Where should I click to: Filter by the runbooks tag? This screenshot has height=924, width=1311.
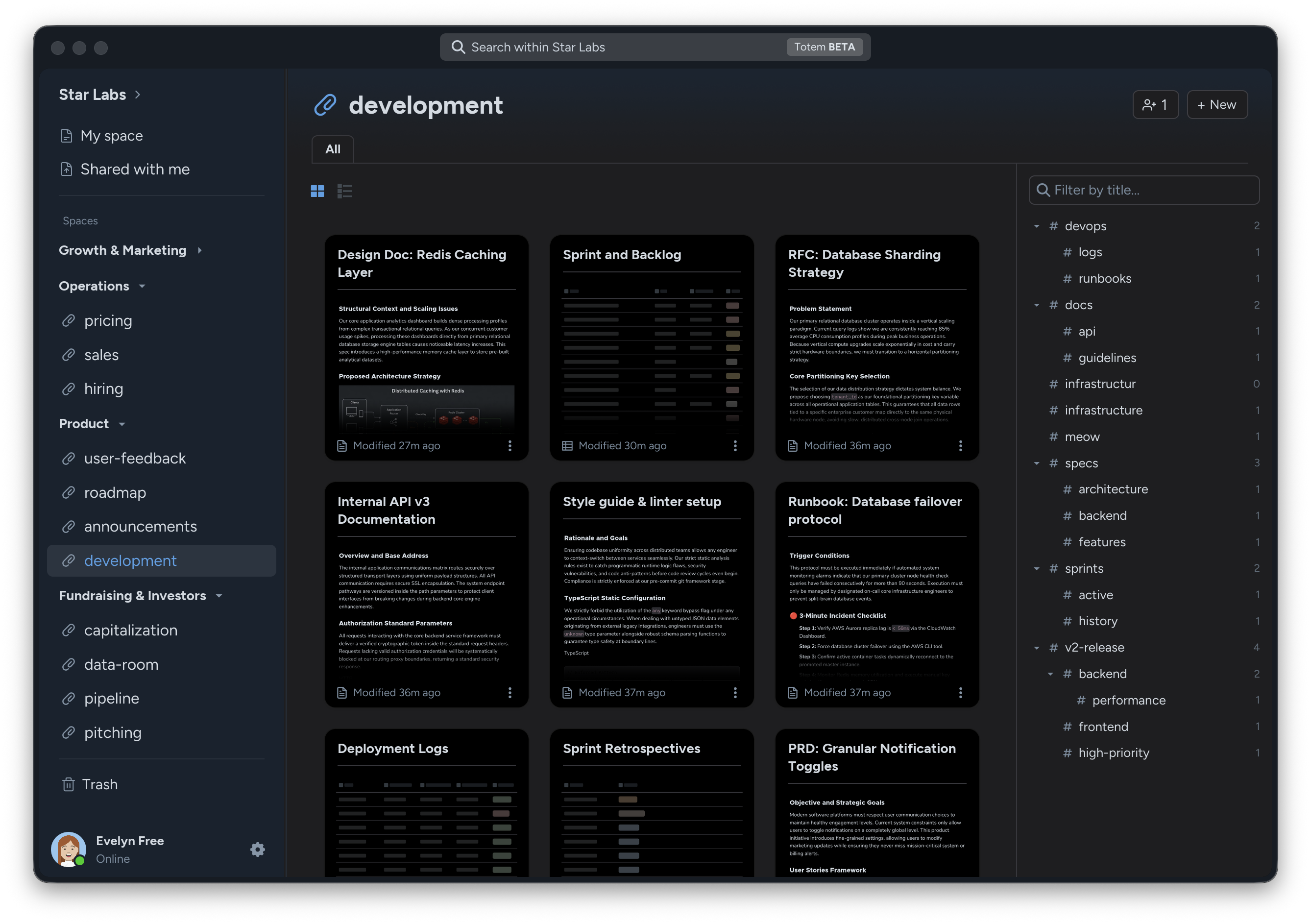tap(1104, 279)
